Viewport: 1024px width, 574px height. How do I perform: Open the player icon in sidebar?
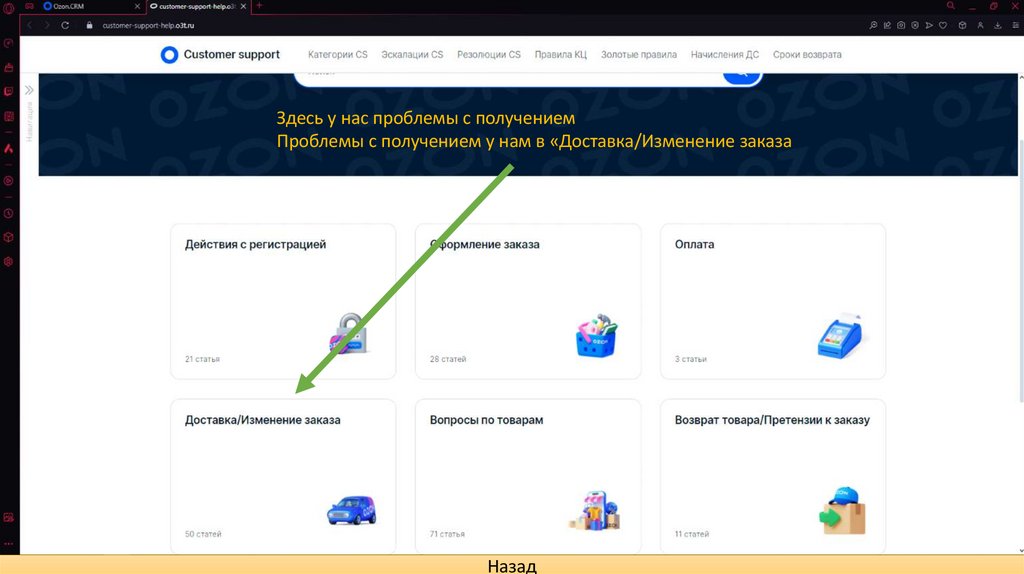click(8, 181)
